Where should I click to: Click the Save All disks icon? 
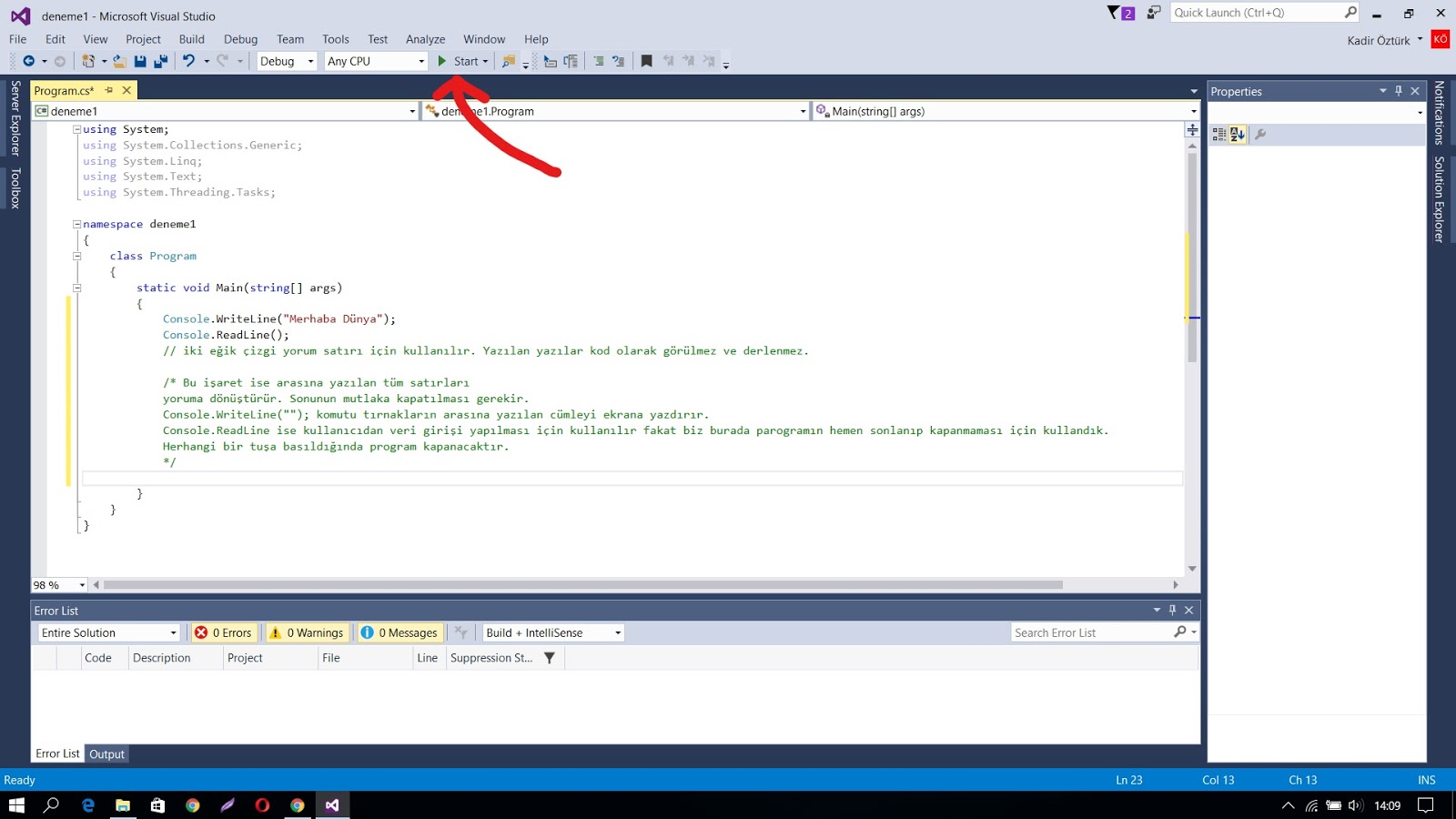coord(161,61)
